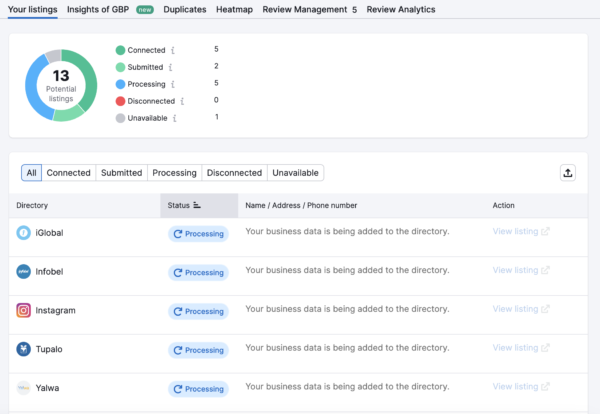Click the blue Processing legend color dot

coord(120,84)
